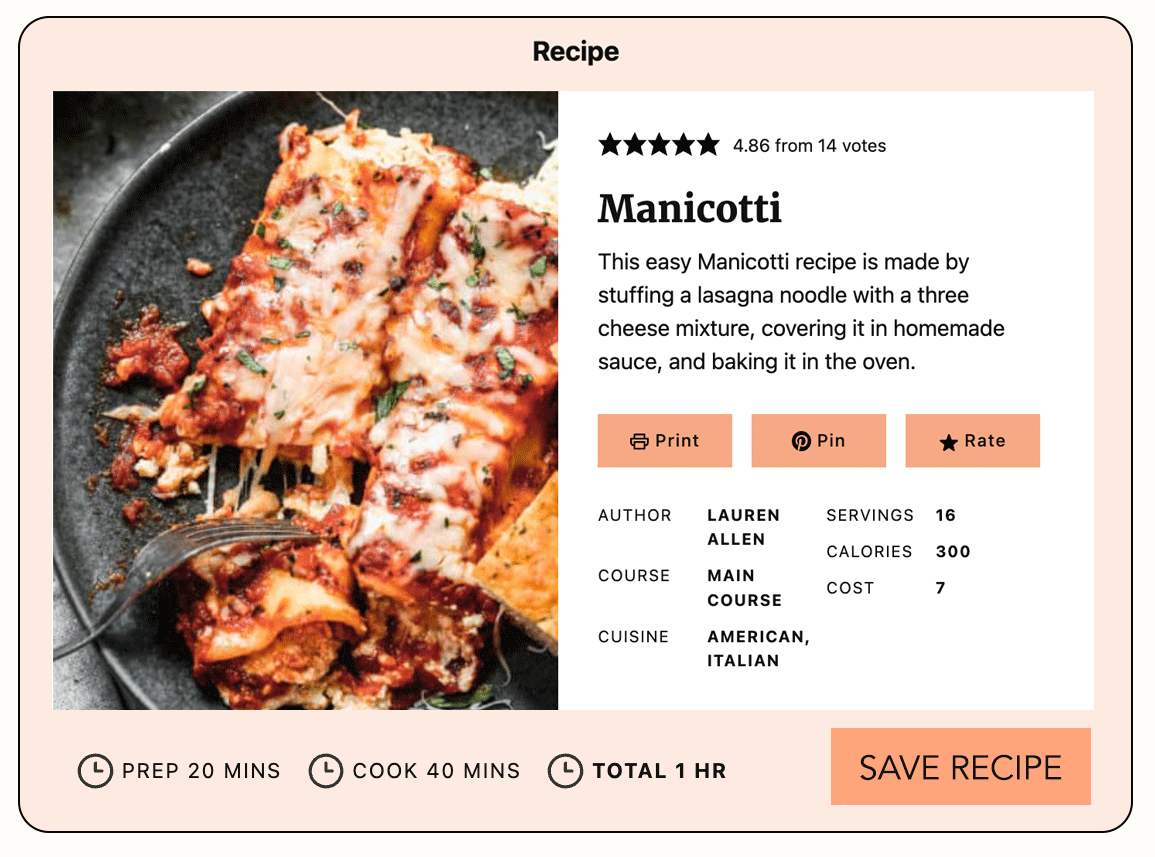Click the Pinterest logo icon
This screenshot has height=857, width=1155.
point(801,441)
